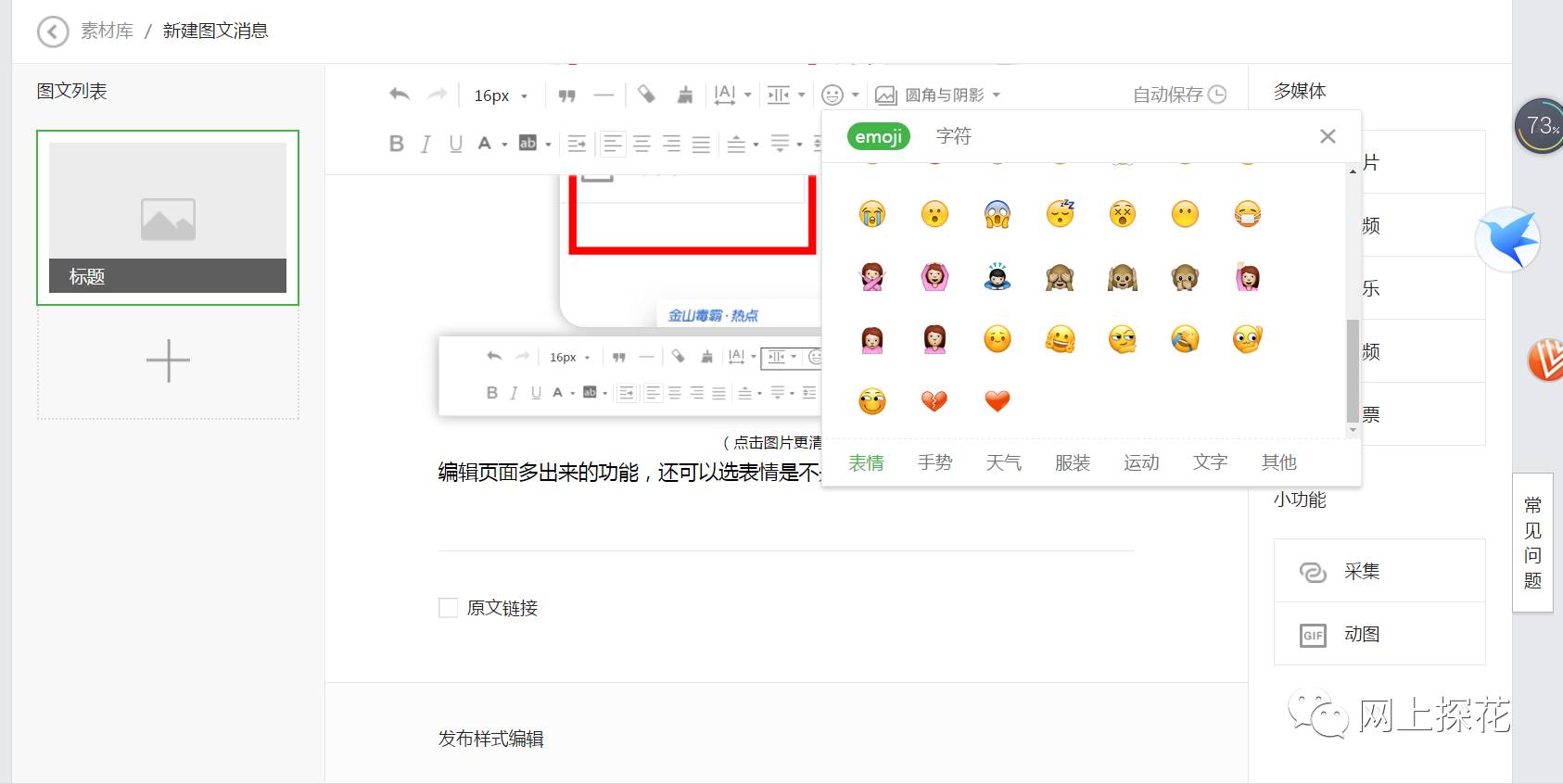Select justified text alignment
1563x784 pixels.
(701, 144)
